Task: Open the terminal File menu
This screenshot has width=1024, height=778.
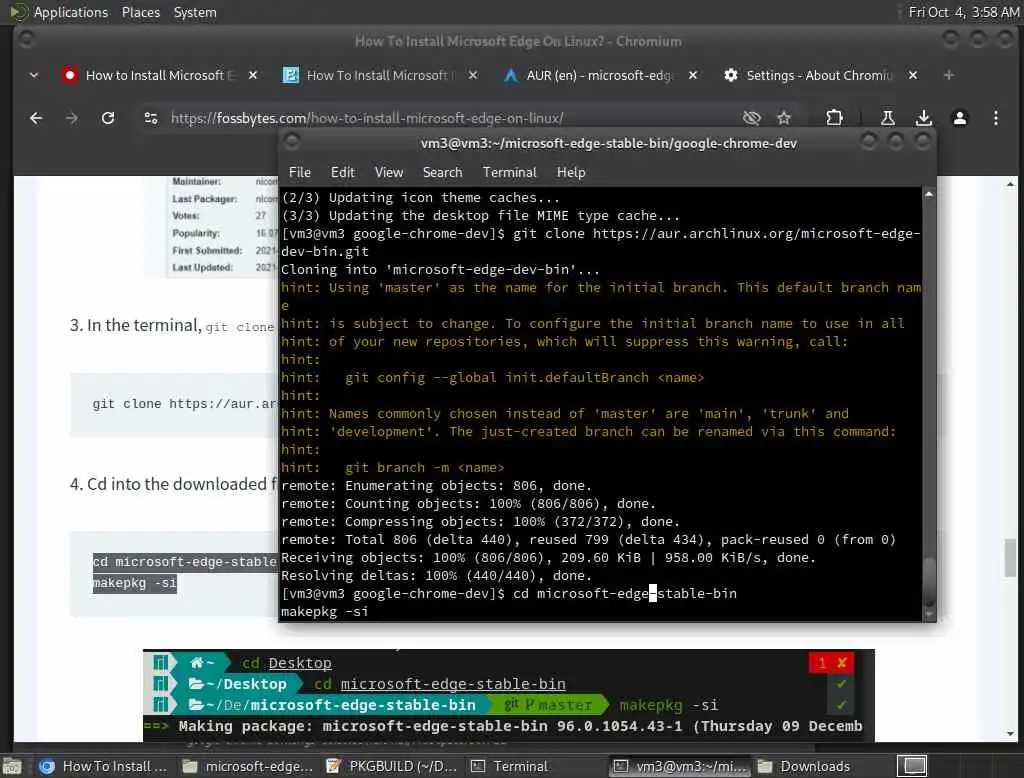Action: click(x=300, y=172)
